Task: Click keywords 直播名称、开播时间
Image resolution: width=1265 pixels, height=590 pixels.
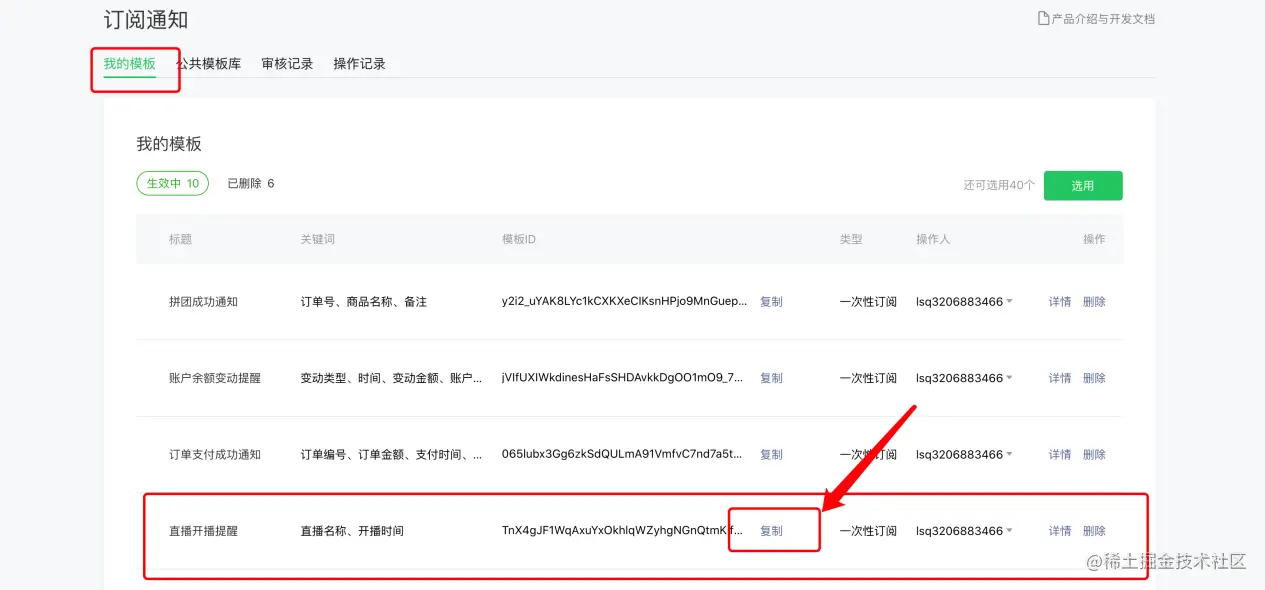Action: (x=352, y=531)
